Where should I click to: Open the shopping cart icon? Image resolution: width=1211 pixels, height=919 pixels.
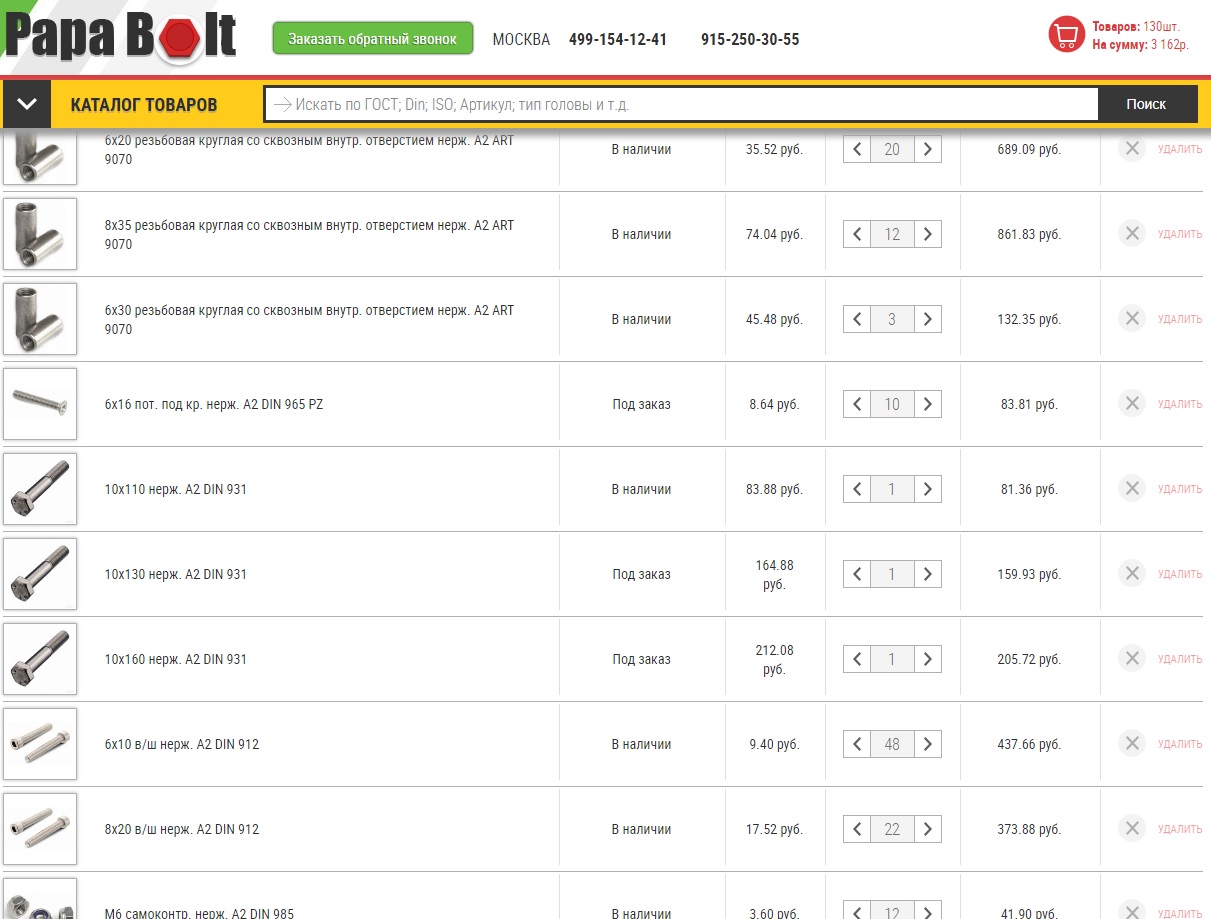click(x=1067, y=35)
